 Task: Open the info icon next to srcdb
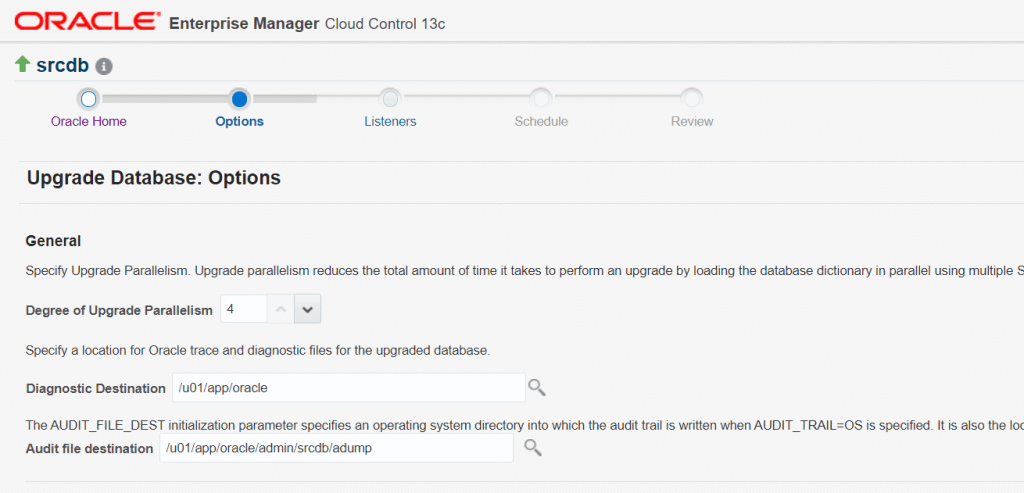(104, 66)
